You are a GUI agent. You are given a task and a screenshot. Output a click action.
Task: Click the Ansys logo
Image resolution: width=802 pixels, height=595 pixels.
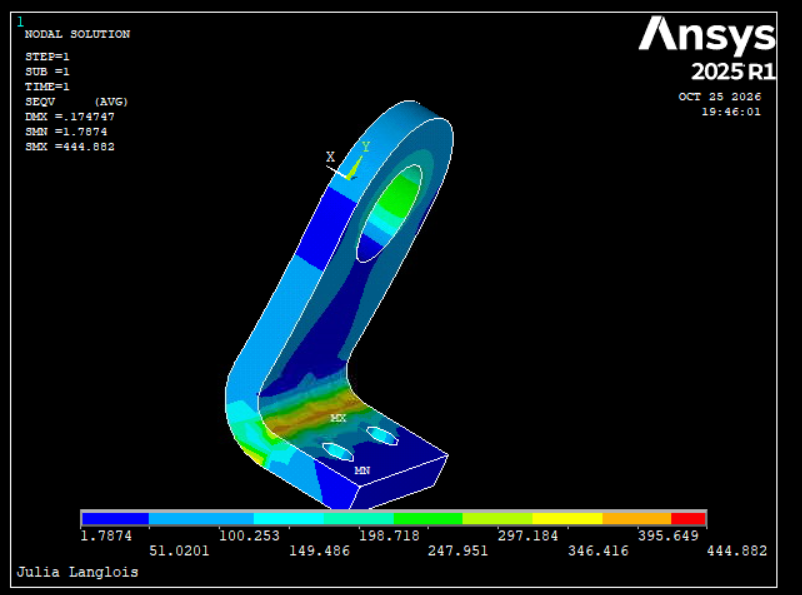pyautogui.click(x=707, y=35)
